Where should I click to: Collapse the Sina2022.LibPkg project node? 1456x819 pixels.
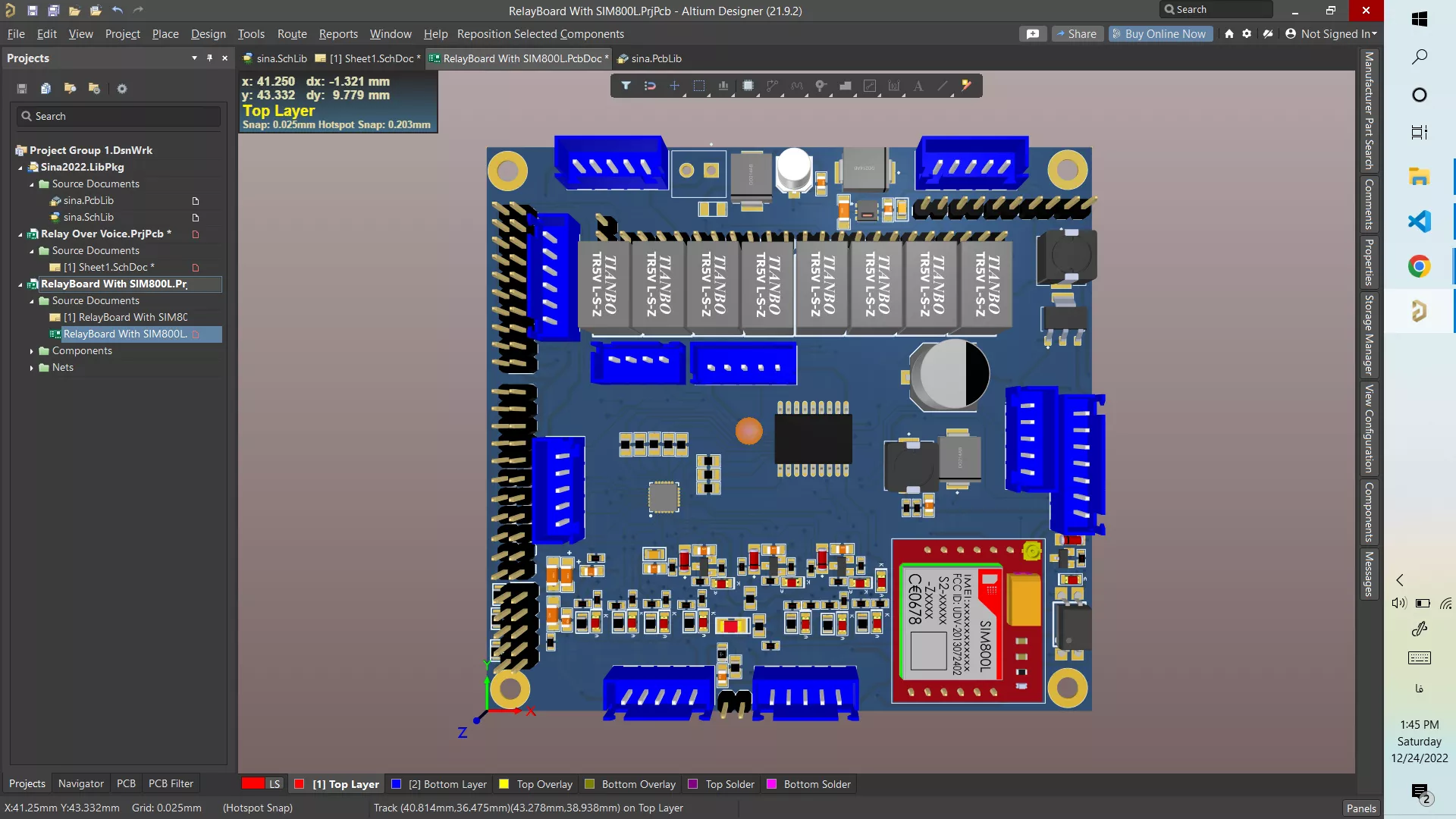[20, 168]
